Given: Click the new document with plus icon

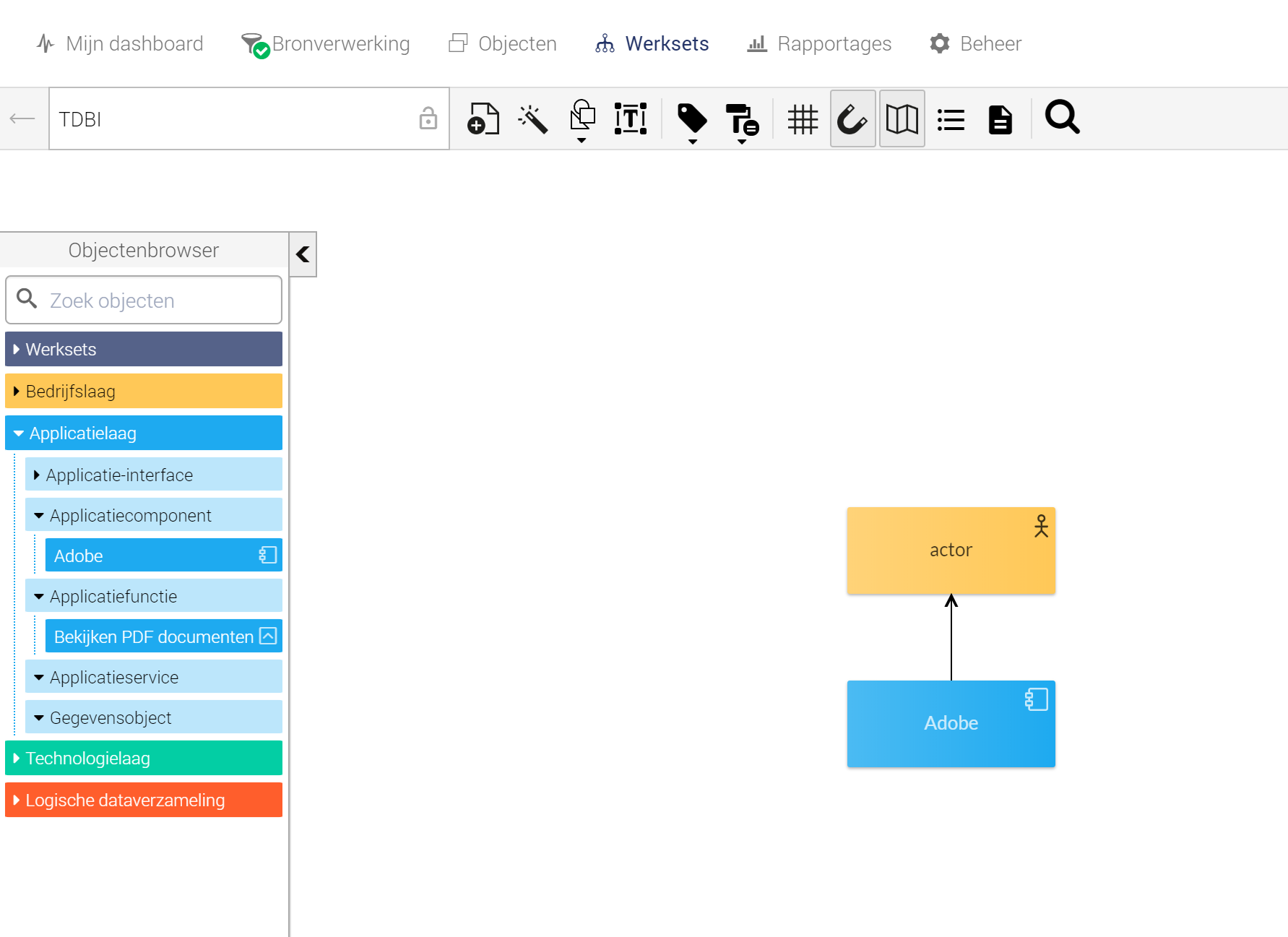Looking at the screenshot, I should (483, 118).
